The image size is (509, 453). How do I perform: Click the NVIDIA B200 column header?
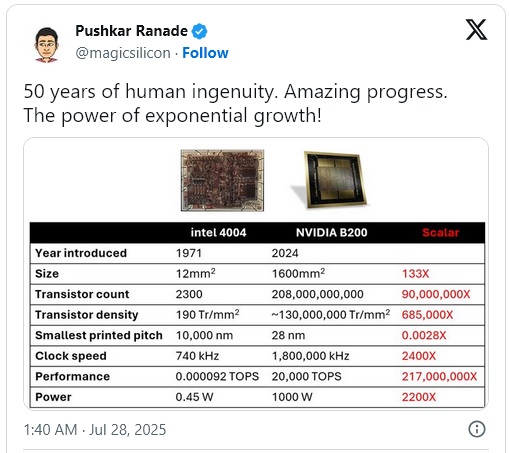[x=331, y=232]
